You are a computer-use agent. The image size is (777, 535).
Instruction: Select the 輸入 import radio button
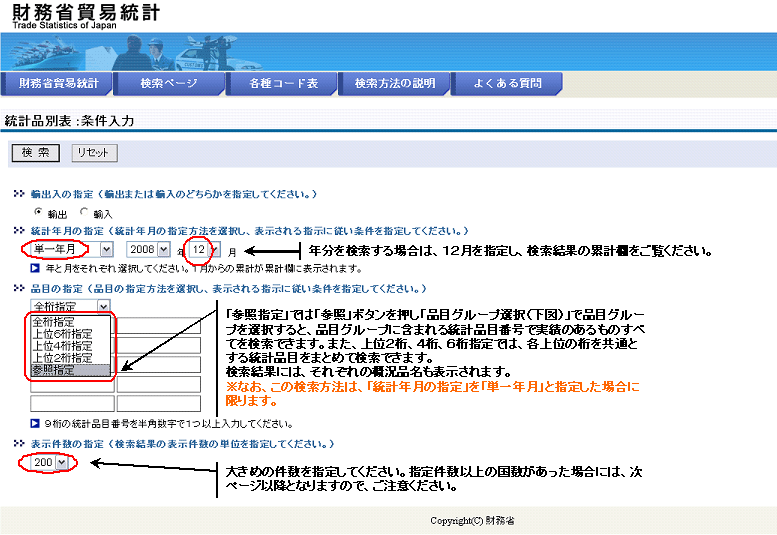click(84, 212)
